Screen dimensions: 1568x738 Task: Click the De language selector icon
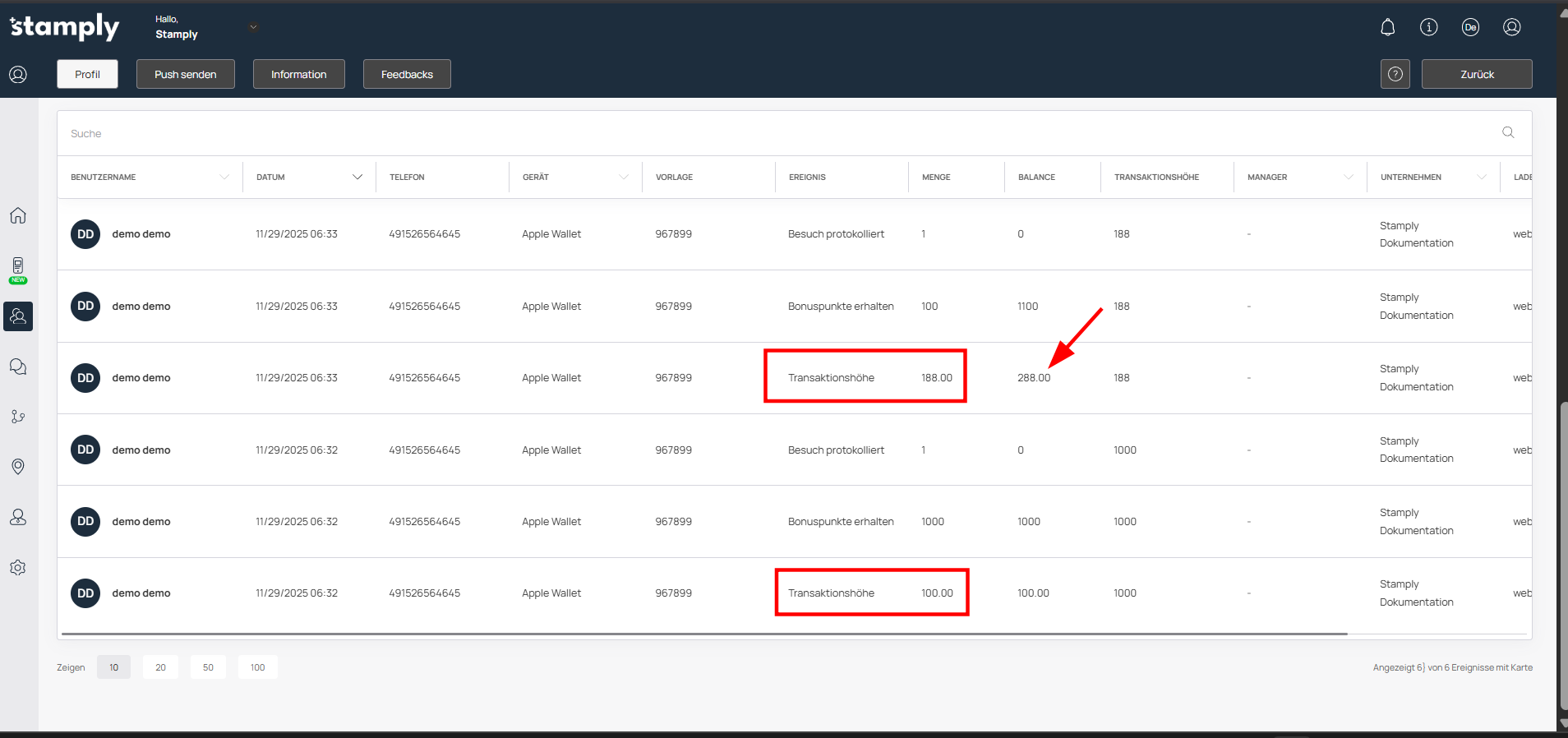(1470, 27)
